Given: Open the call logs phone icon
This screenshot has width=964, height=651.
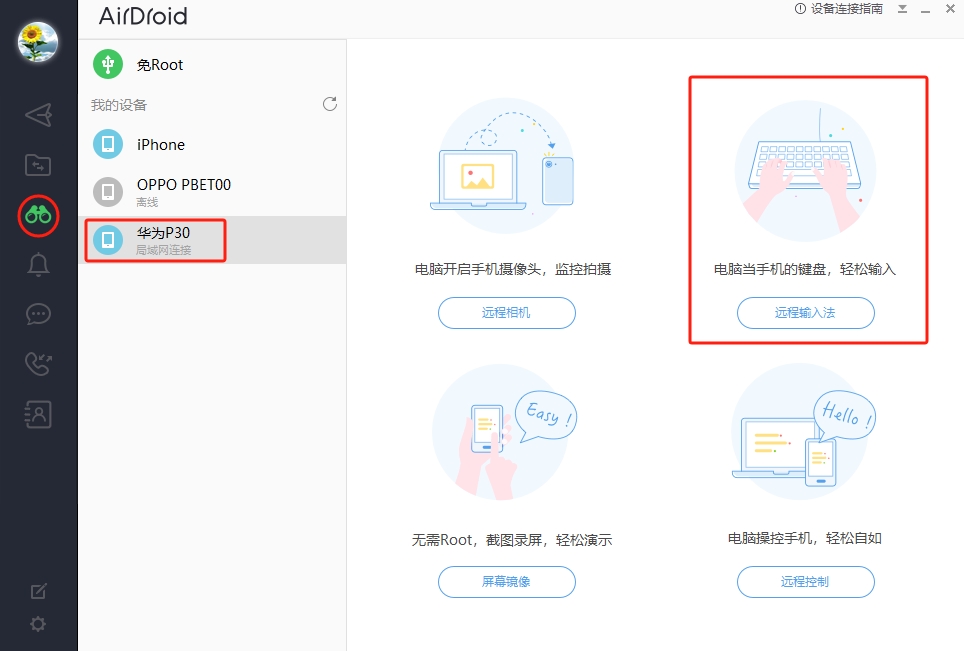Looking at the screenshot, I should coord(38,364).
